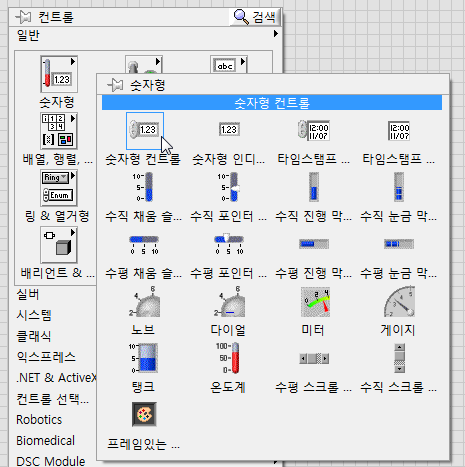Open the 숫자형 numeric category in 컨트롤 palette
Screen dimensions: 465x467
click(59, 74)
